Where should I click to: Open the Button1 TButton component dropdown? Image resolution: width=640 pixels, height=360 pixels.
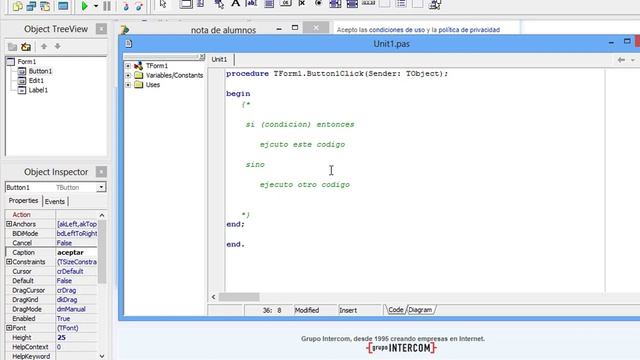[101, 187]
